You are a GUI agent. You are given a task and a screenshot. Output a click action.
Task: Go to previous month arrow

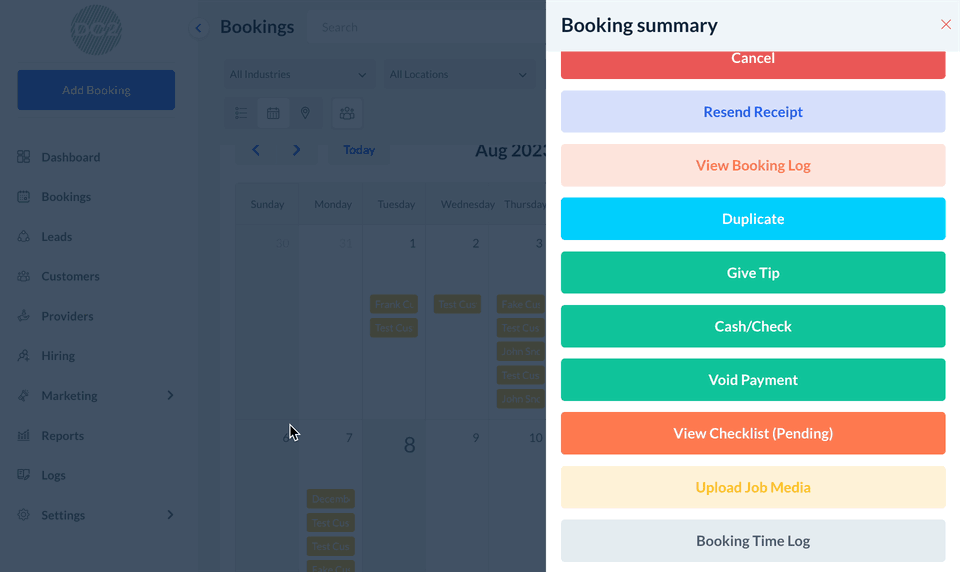tap(256, 150)
